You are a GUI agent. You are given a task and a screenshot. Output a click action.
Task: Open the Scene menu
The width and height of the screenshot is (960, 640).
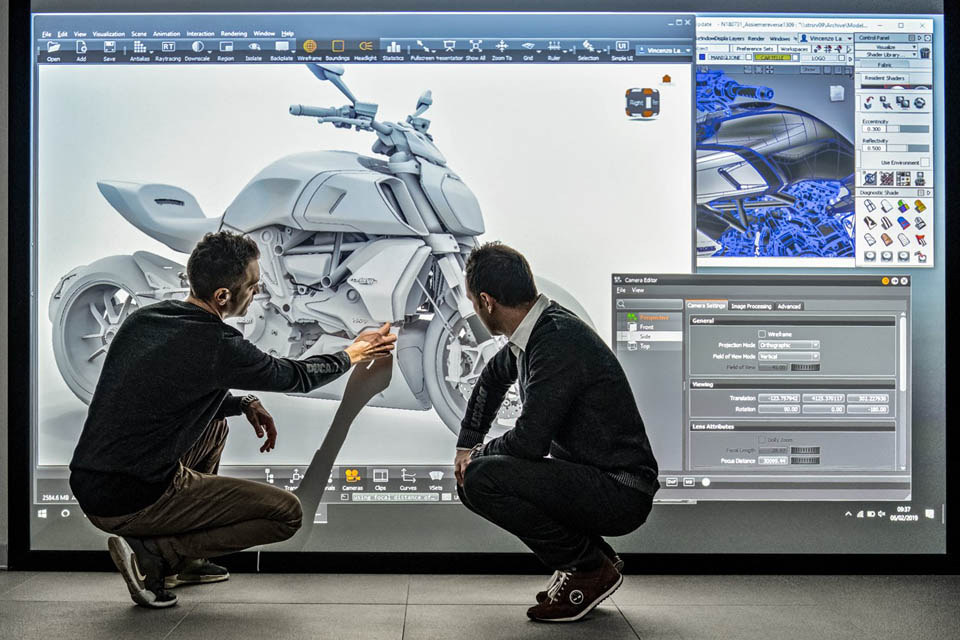(x=139, y=34)
